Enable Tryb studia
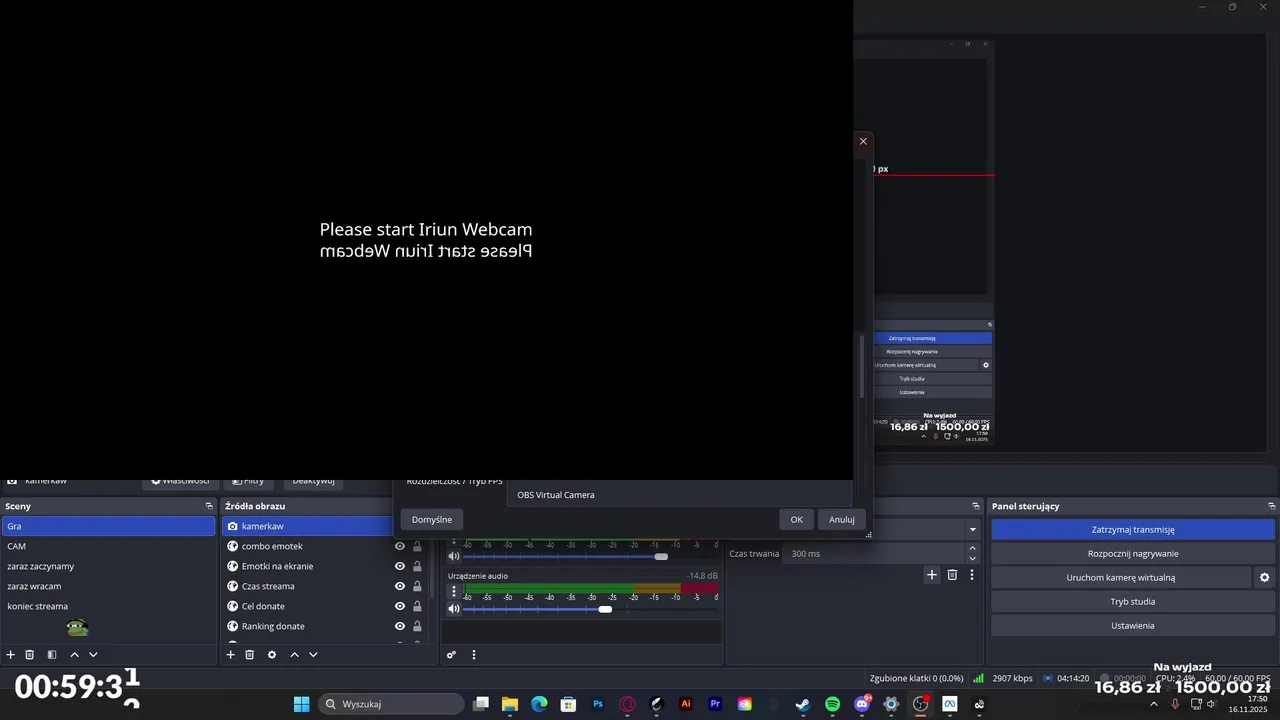This screenshot has height=720, width=1280. (1133, 602)
